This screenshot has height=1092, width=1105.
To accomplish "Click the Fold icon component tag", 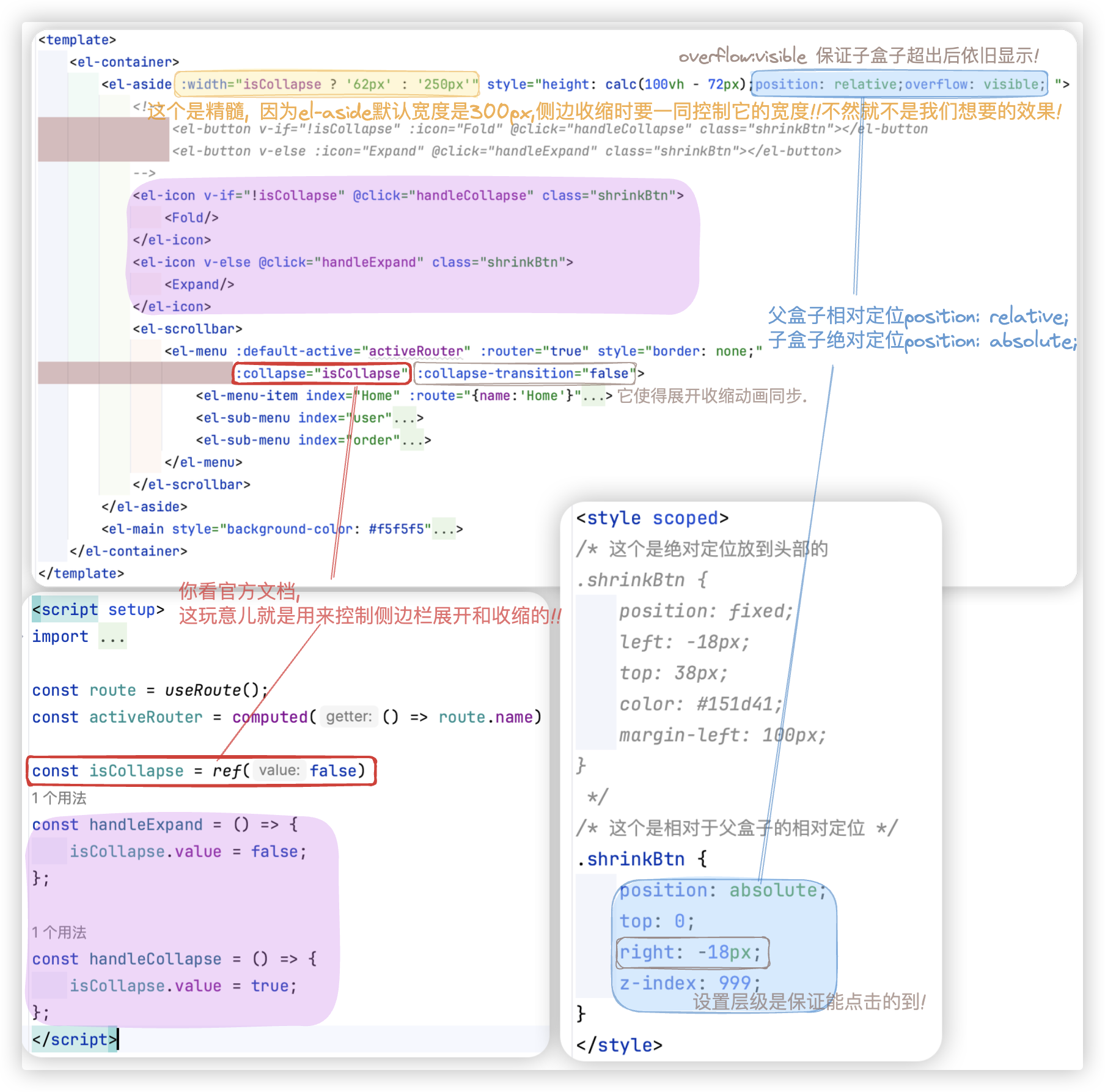I will coord(191,218).
